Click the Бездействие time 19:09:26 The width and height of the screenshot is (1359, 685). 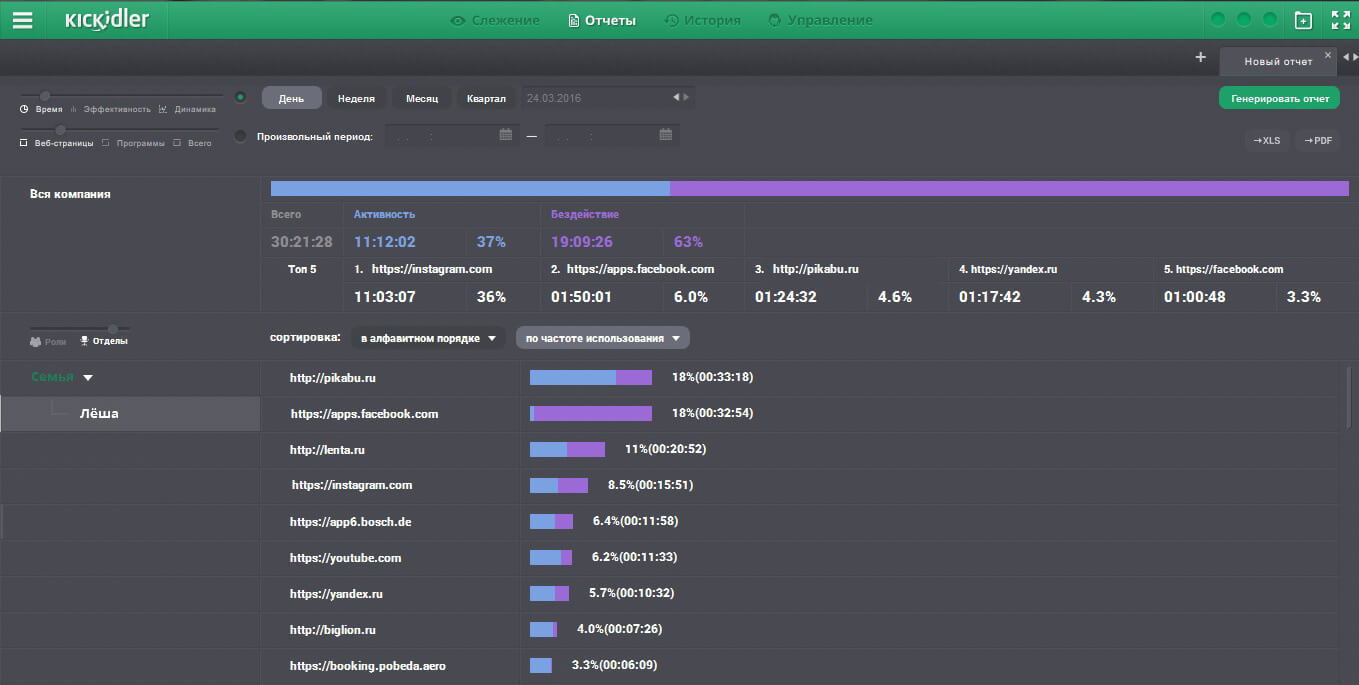582,242
